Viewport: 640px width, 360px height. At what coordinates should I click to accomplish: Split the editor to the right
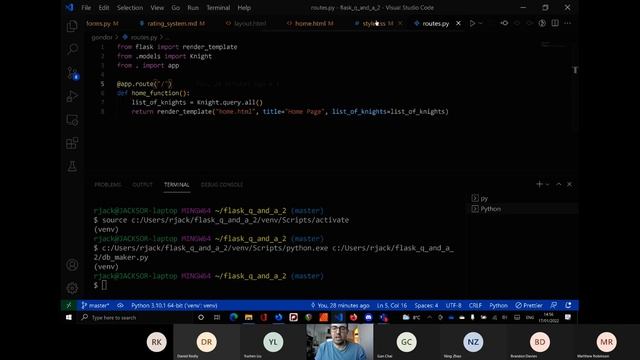(555, 23)
